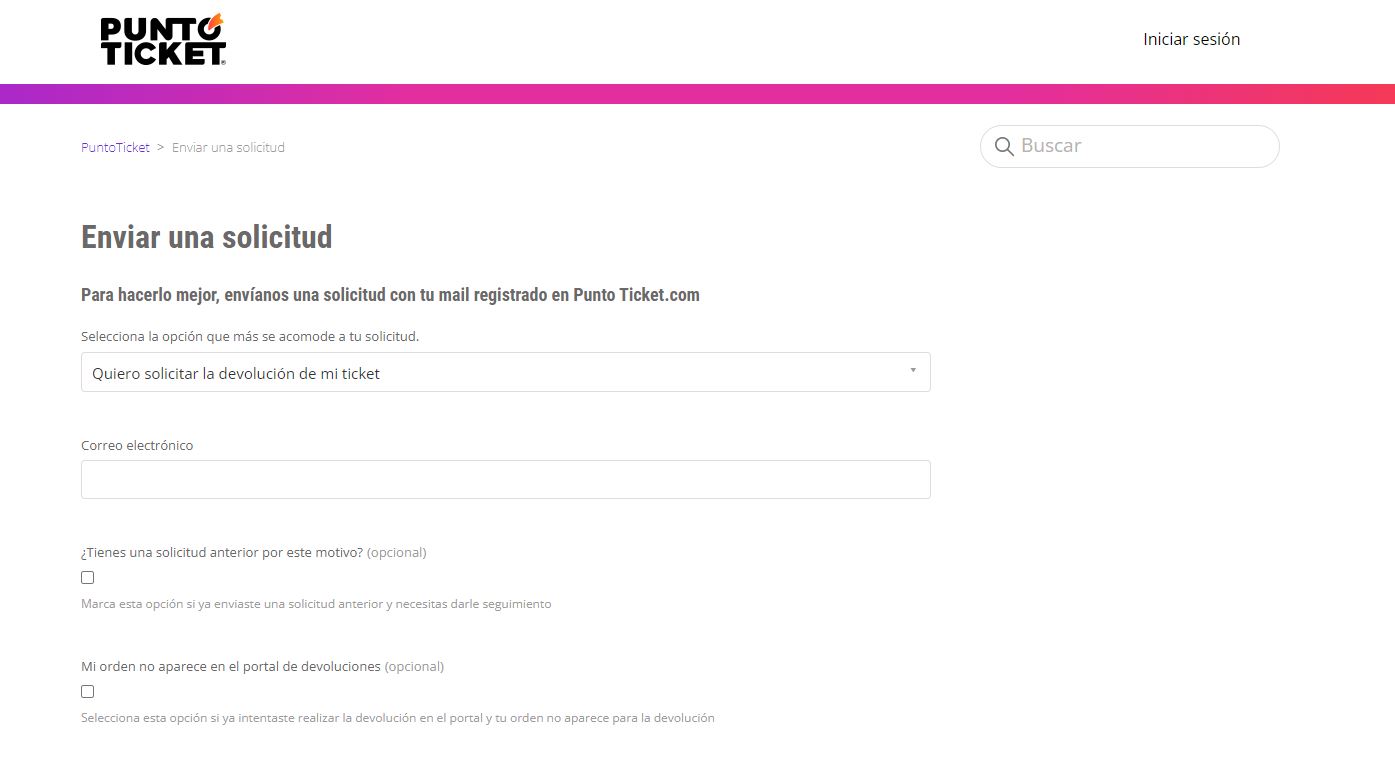The image size is (1395, 761).
Task: Click the magnifying glass search icon
Action: (1004, 147)
